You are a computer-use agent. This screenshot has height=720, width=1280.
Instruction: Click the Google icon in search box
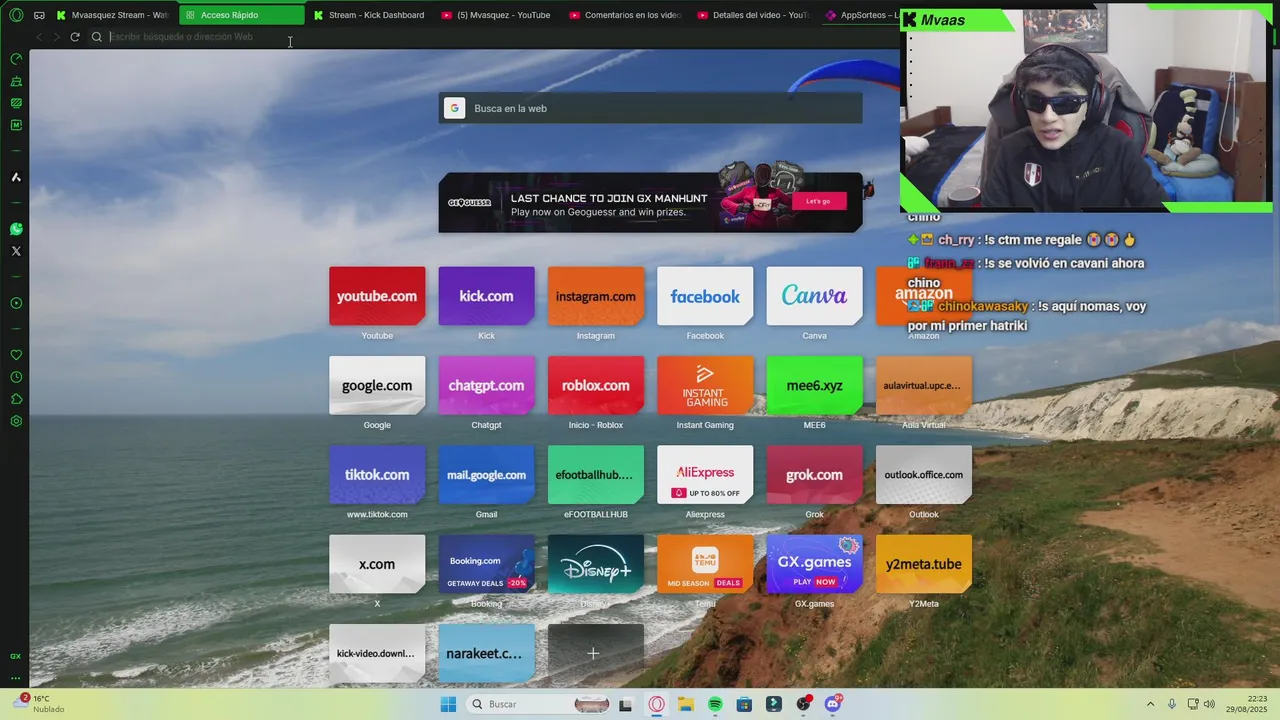pyautogui.click(x=454, y=108)
